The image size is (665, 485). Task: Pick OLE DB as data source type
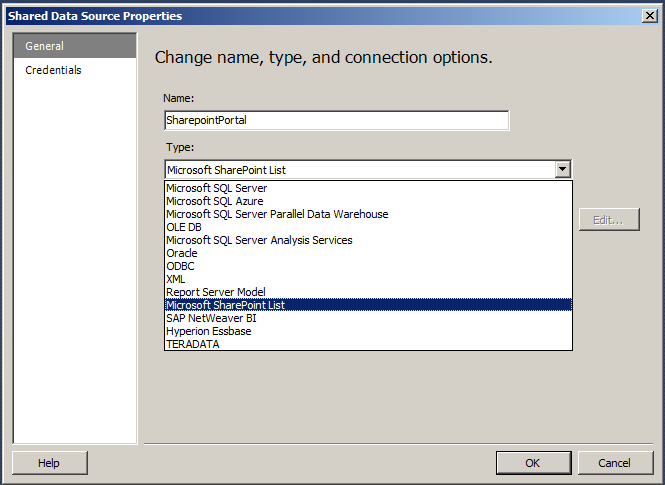[368, 227]
